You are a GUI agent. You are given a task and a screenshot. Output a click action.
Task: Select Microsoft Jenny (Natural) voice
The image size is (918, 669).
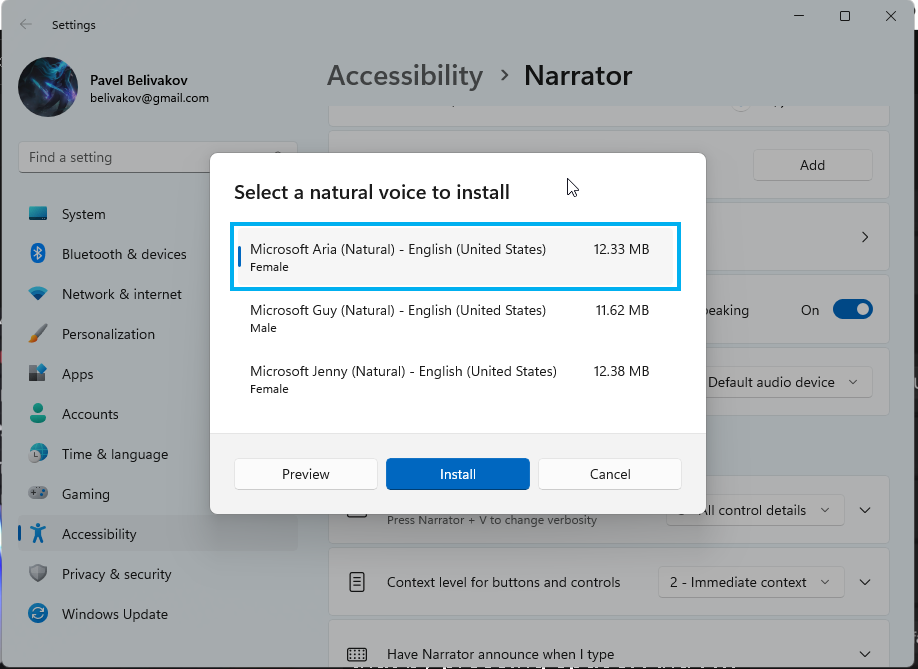click(x=455, y=379)
